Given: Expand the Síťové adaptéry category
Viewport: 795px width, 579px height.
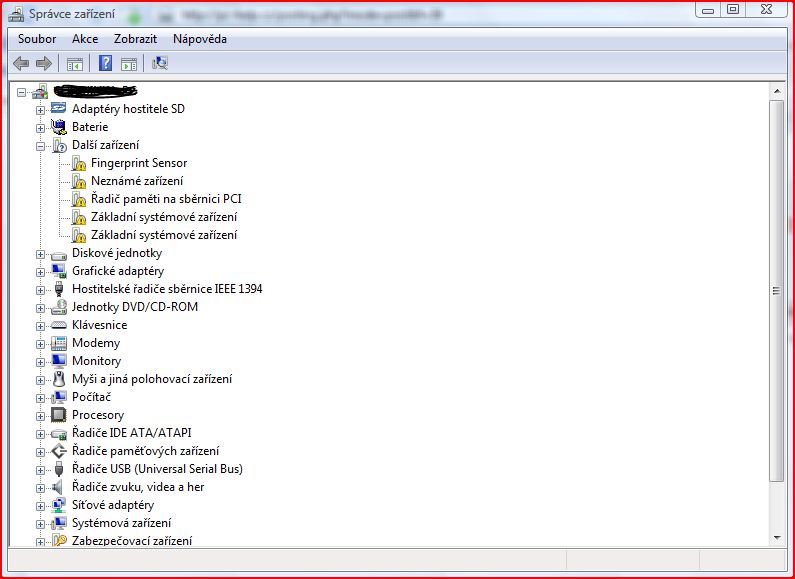Looking at the screenshot, I should (x=40, y=505).
